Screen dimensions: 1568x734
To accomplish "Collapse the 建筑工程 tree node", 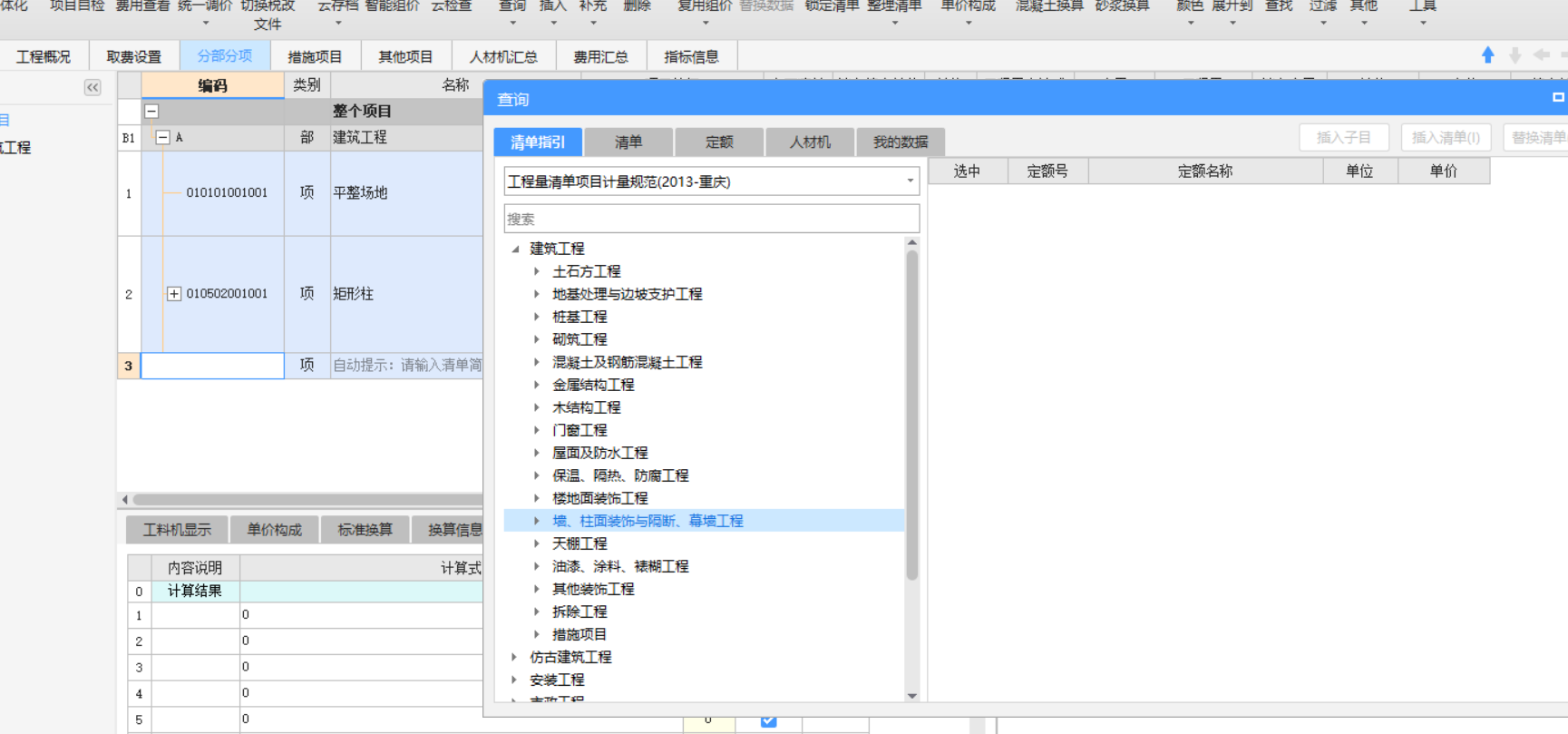I will [x=515, y=249].
